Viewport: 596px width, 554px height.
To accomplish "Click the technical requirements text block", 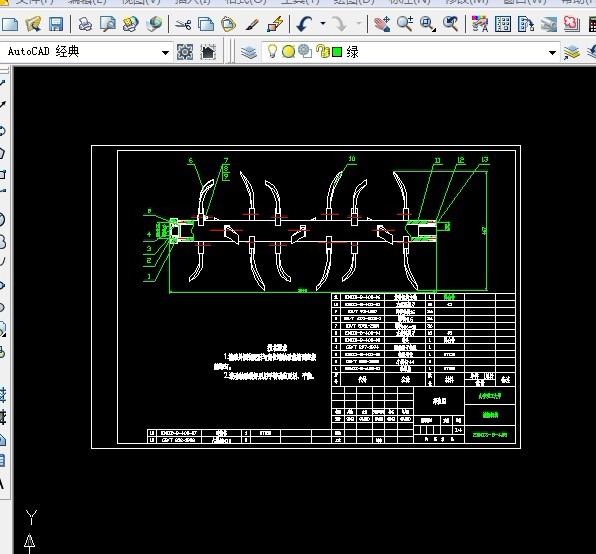I will point(265,362).
